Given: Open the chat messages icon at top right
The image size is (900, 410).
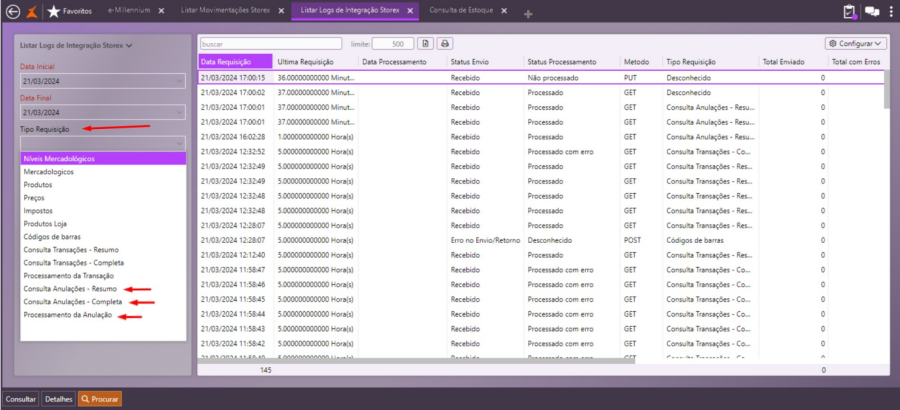Looking at the screenshot, I should pos(871,11).
